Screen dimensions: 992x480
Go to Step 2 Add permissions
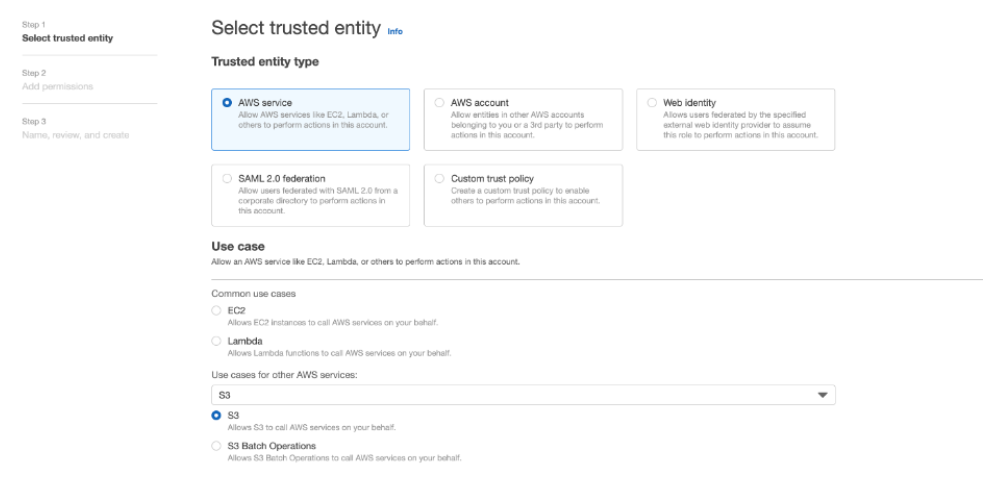click(57, 86)
